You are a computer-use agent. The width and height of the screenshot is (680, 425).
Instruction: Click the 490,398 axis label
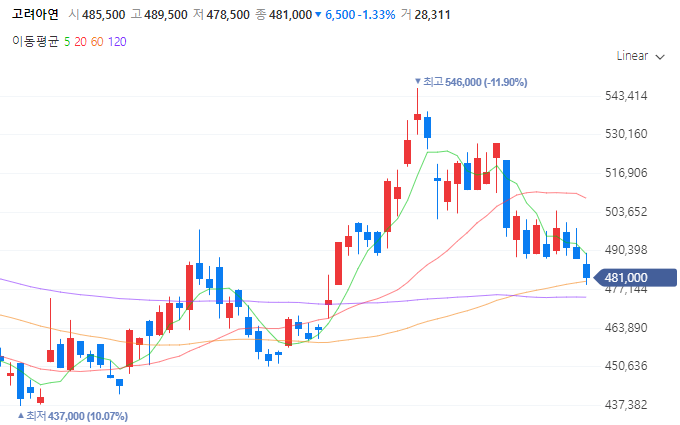click(626, 250)
